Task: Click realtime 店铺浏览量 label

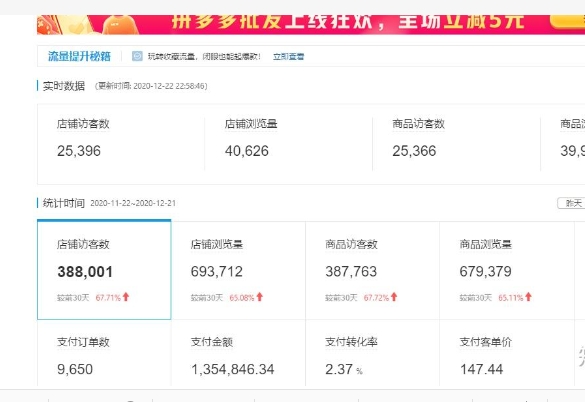Action: click(251, 124)
